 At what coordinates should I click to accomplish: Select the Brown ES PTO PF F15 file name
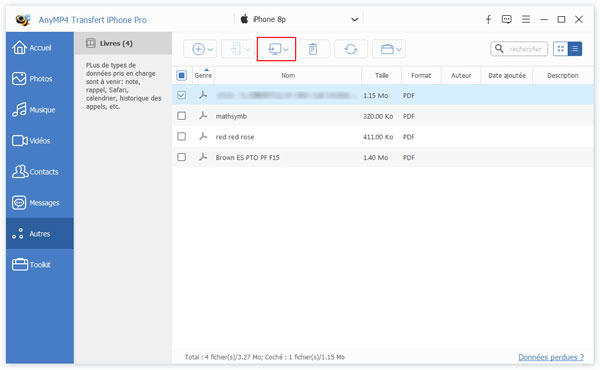pos(247,157)
